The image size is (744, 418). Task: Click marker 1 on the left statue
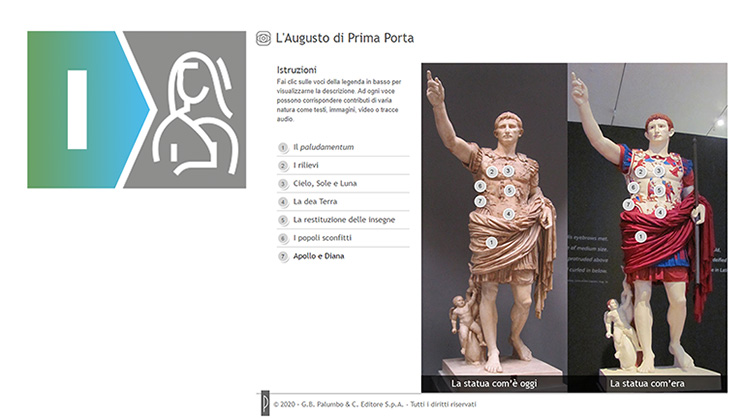[491, 242]
